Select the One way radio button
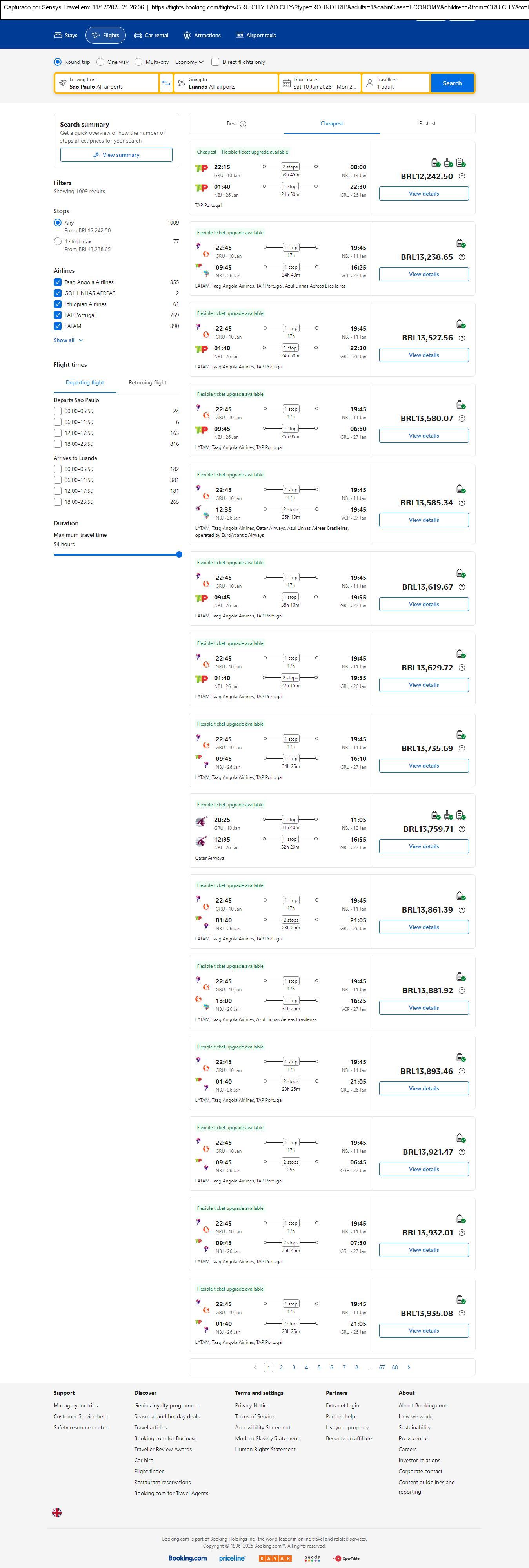The width and height of the screenshot is (529, 1568). pyautogui.click(x=100, y=62)
